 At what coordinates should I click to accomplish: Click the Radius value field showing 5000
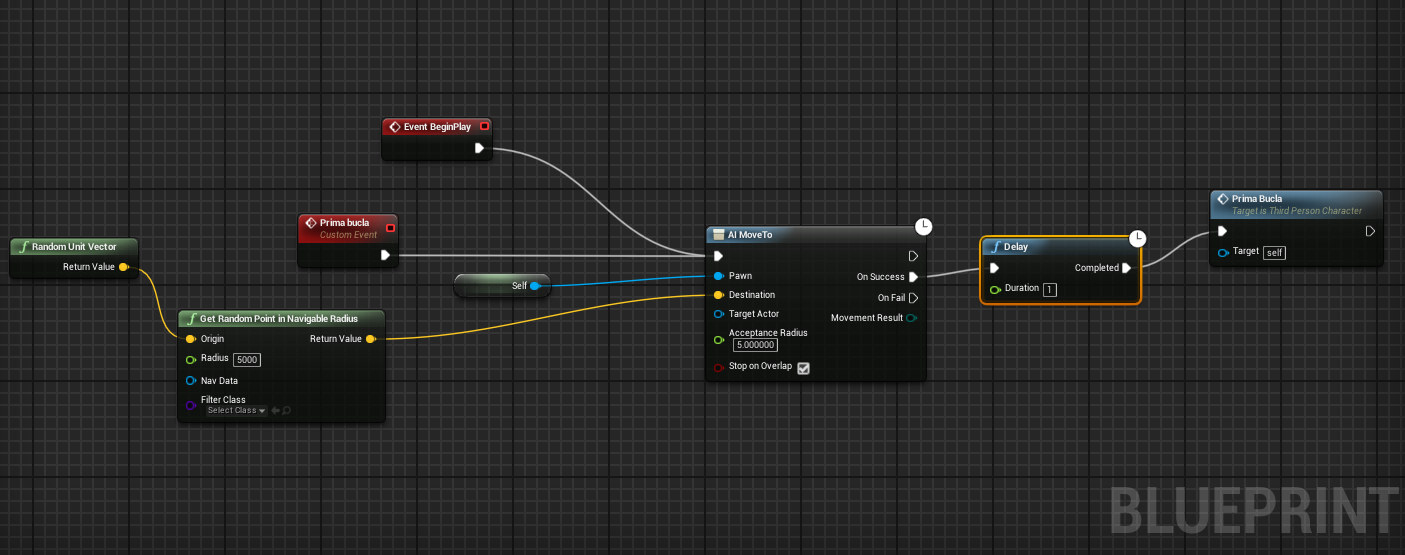coord(247,359)
